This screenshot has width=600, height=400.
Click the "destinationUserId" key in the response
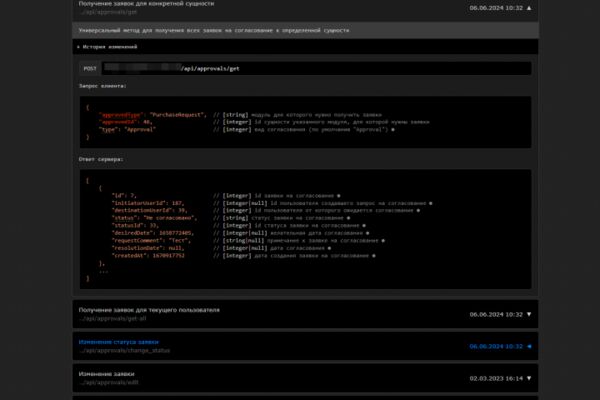pos(141,211)
